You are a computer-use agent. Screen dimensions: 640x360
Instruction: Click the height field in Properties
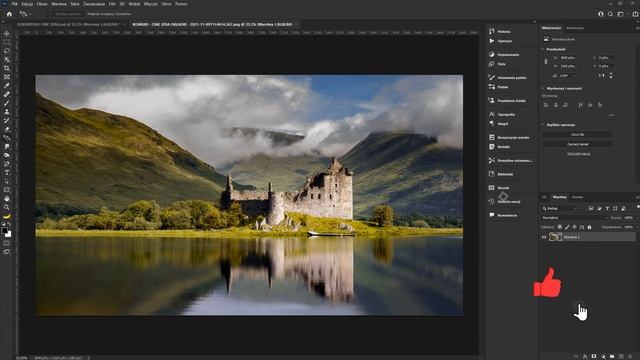pyautogui.click(x=567, y=66)
